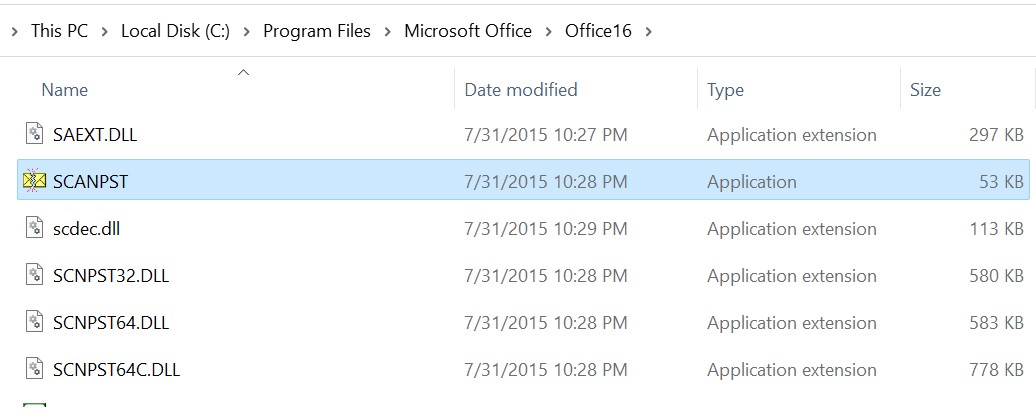Navigate to Local Disk (C:) breadcrumb

pyautogui.click(x=175, y=31)
